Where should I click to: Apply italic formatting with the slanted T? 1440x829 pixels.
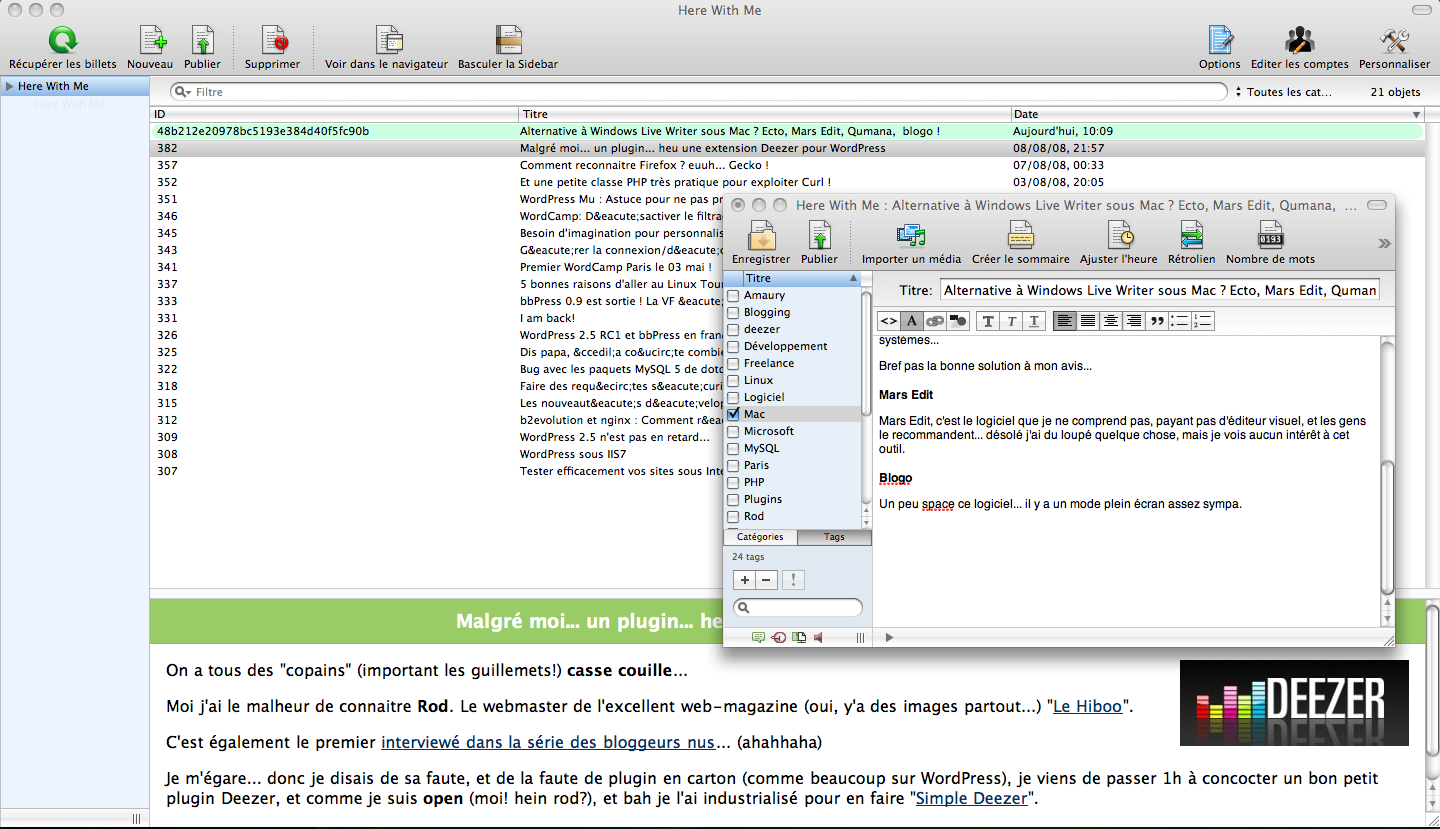(1011, 321)
